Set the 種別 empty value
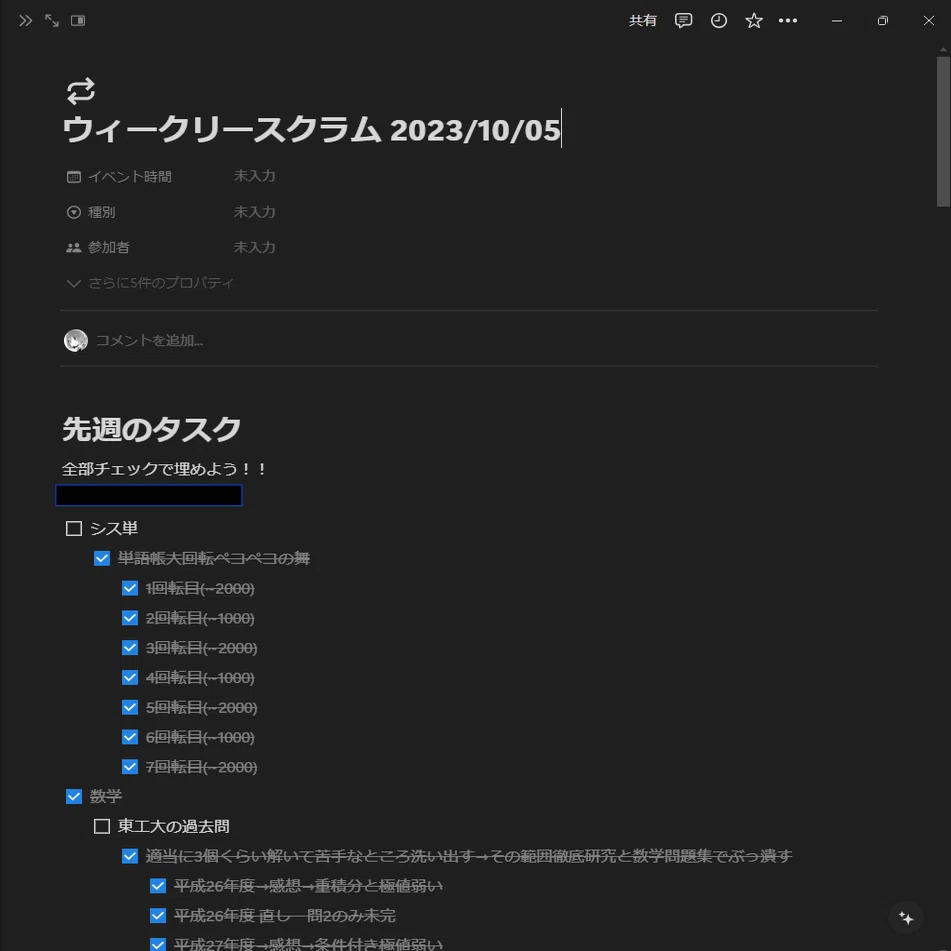This screenshot has height=951, width=951. [x=254, y=212]
